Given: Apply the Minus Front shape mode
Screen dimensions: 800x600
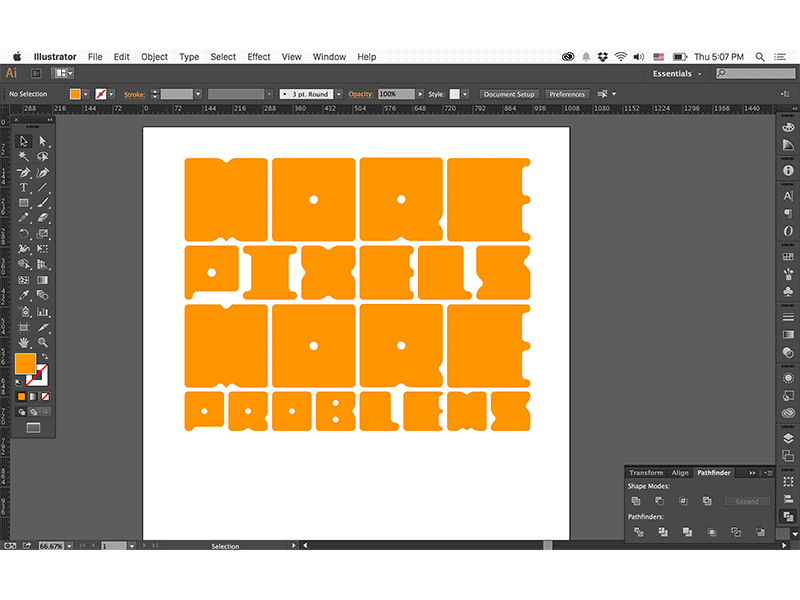Looking at the screenshot, I should pyautogui.click(x=660, y=501).
